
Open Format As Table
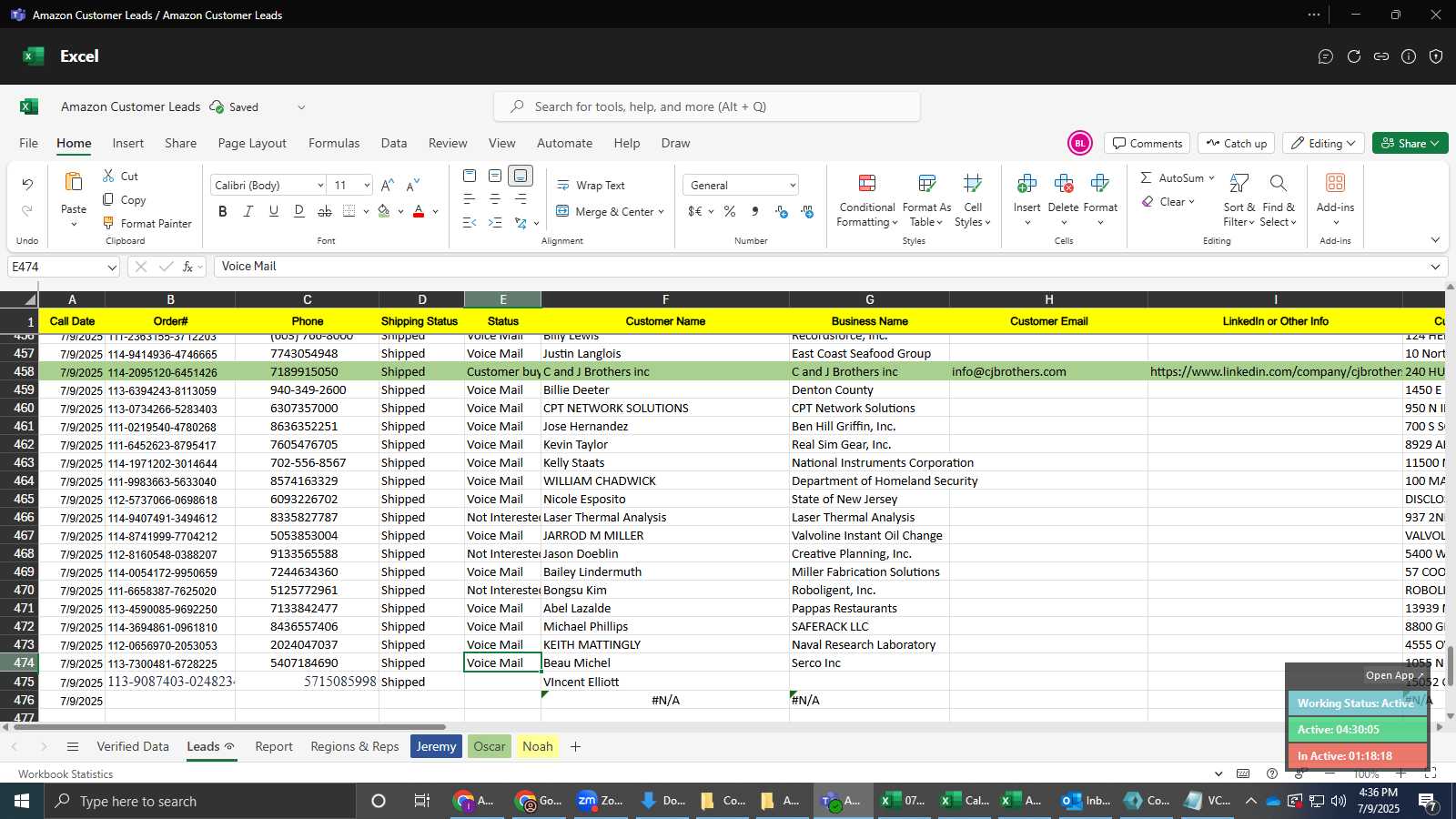926,200
